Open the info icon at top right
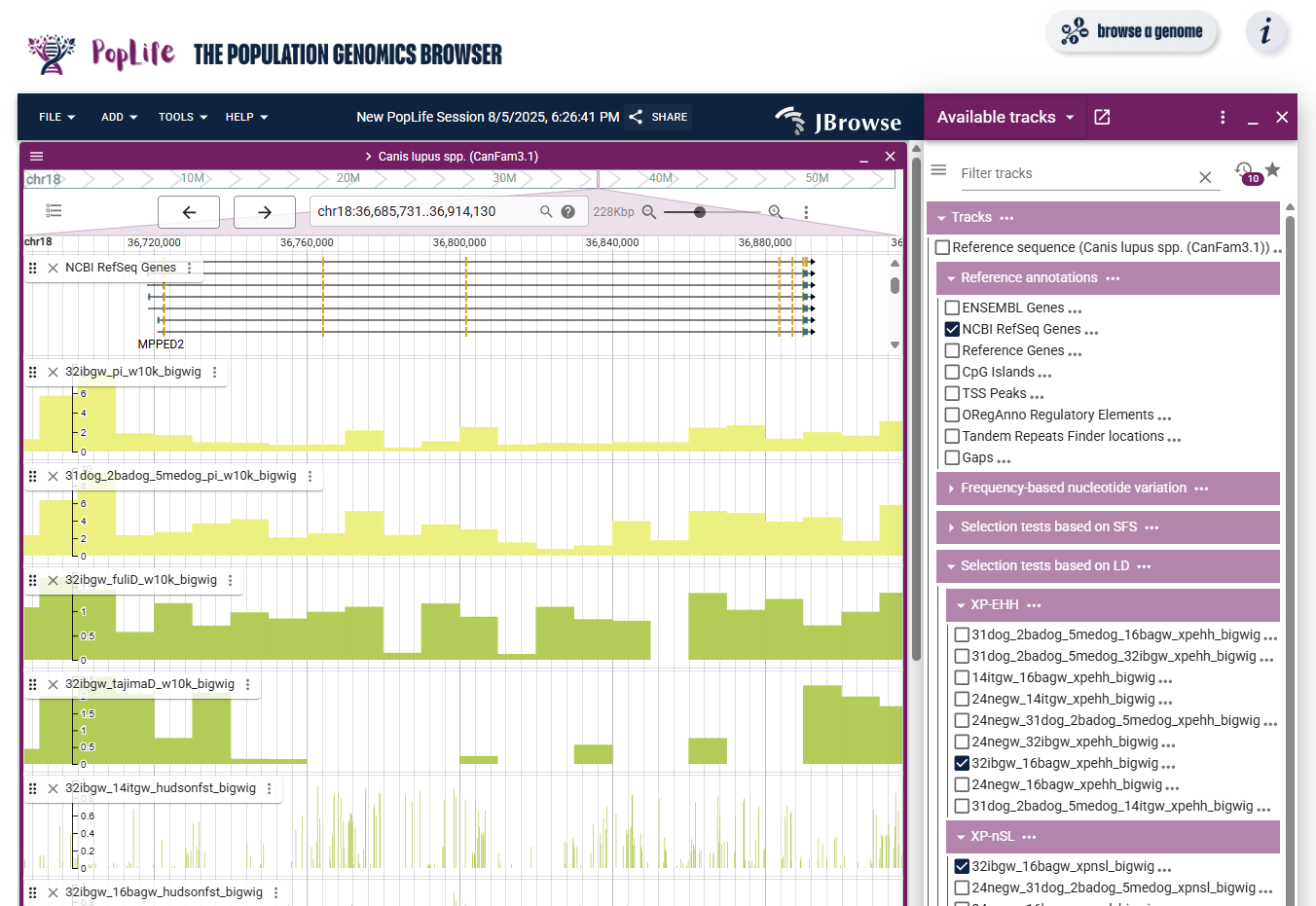This screenshot has width=1316, height=906. pos(1265,32)
